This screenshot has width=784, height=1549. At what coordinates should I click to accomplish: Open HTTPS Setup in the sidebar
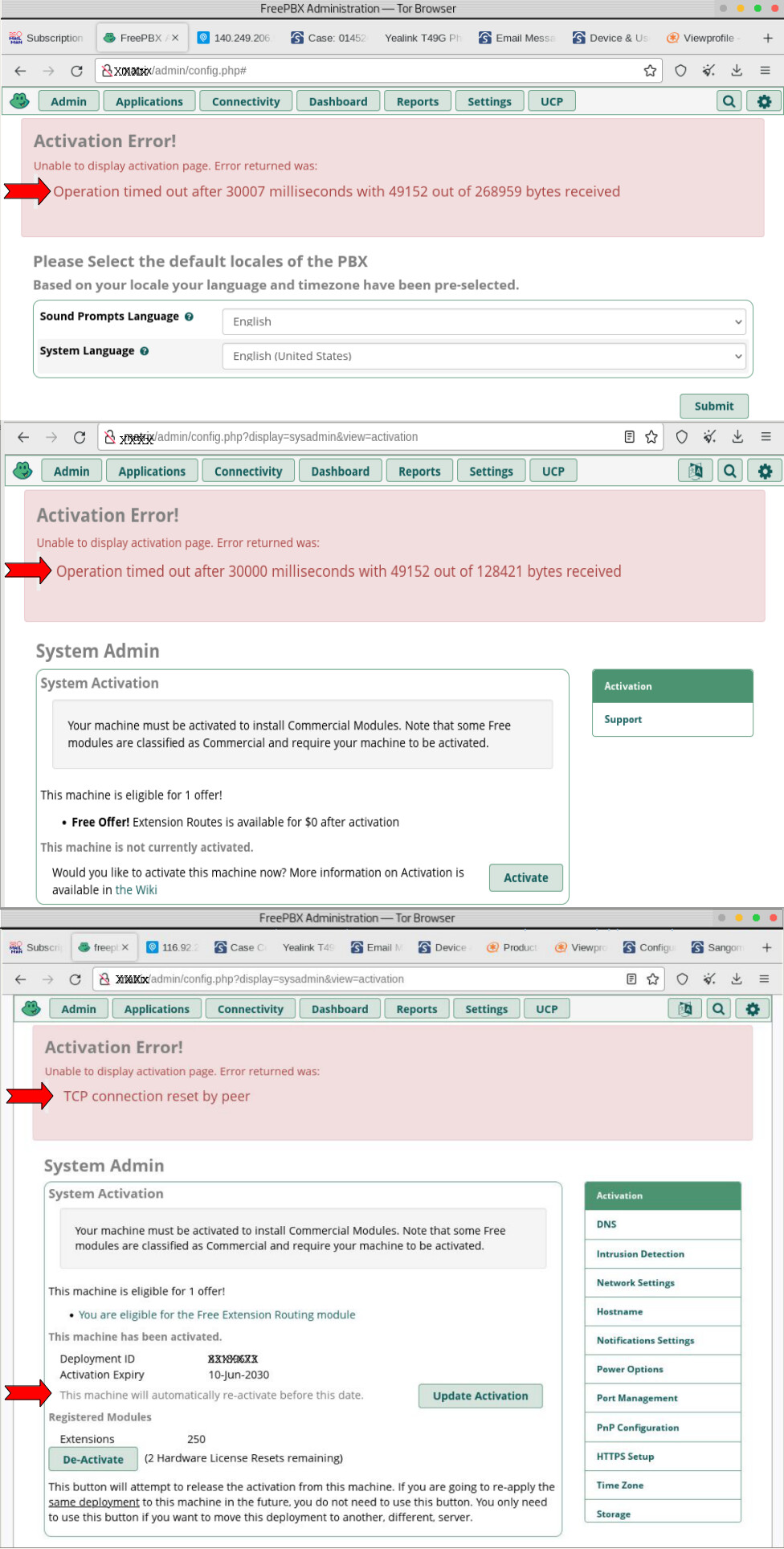663,1456
